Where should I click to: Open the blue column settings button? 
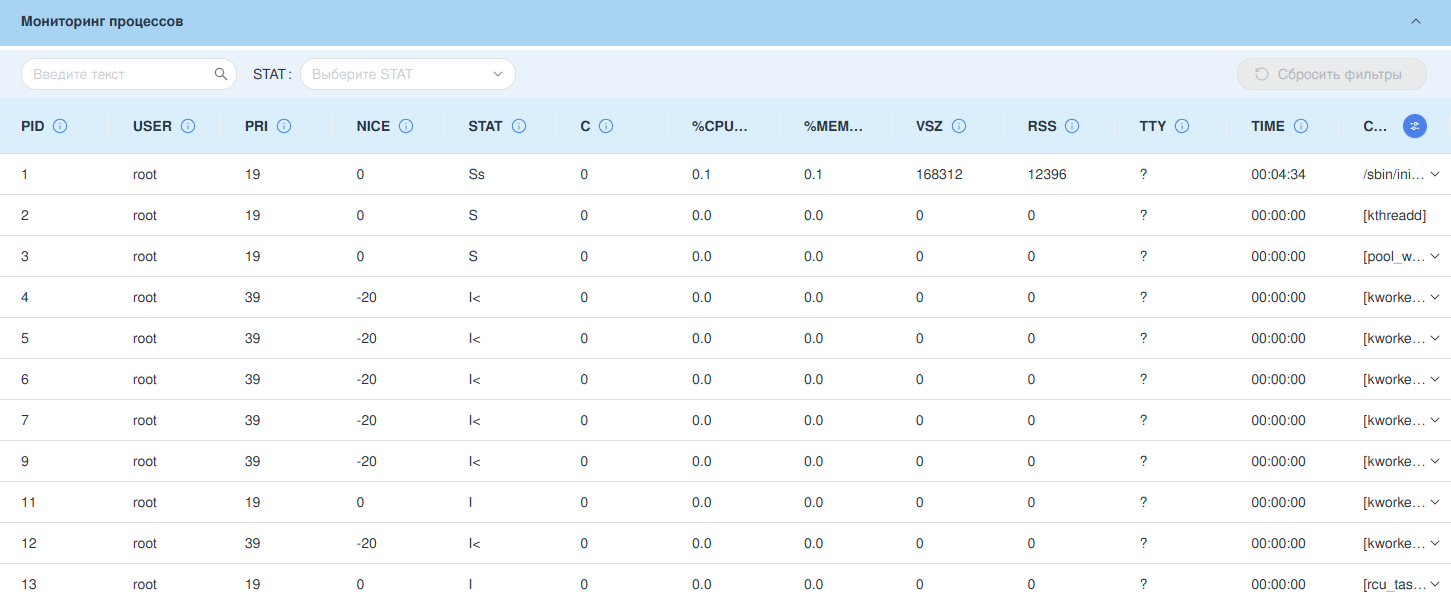[x=1415, y=126]
